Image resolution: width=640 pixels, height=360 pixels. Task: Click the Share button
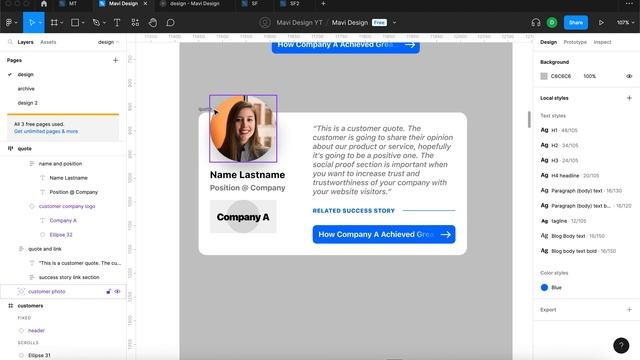point(576,23)
